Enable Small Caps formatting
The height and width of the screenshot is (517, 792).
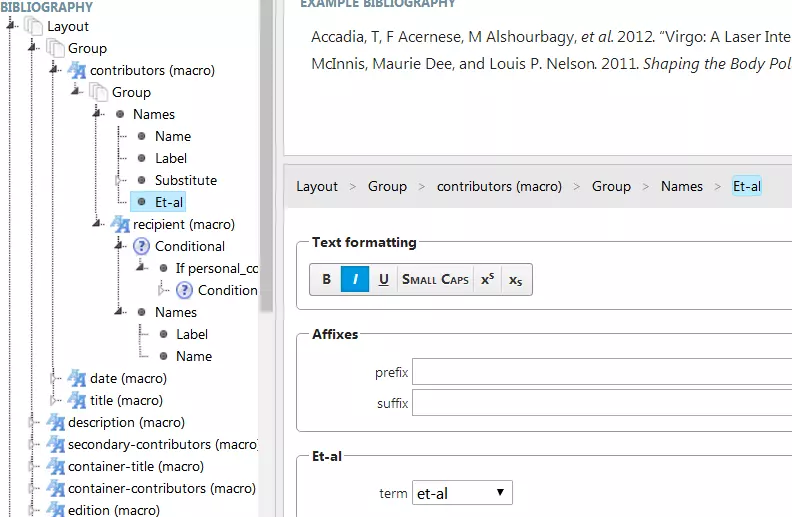pos(435,280)
